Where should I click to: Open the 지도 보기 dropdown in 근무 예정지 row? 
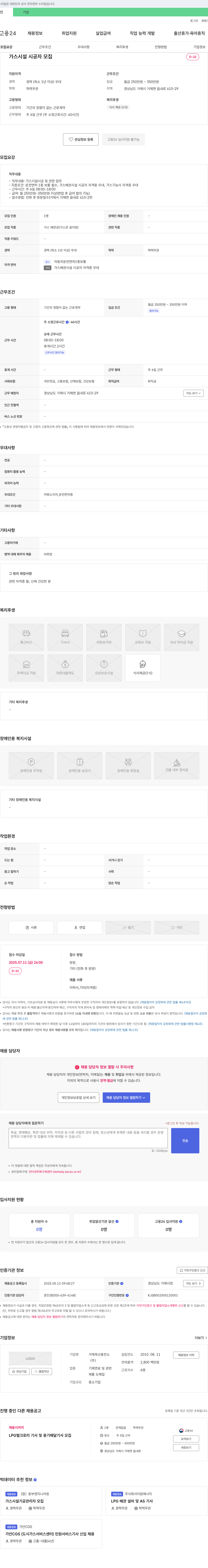click(193, 393)
